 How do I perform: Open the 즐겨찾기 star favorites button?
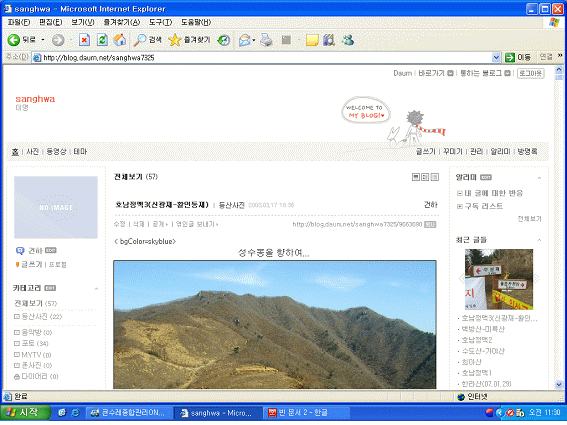[x=189, y=40]
